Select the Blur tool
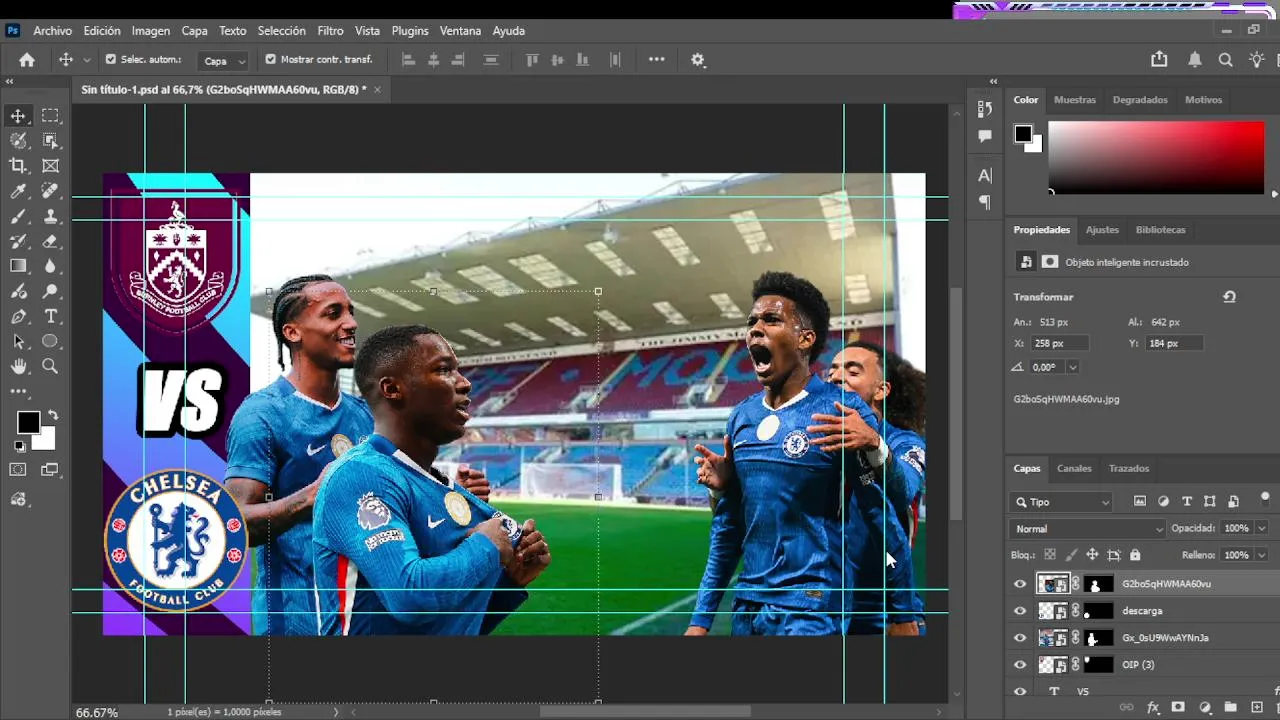The image size is (1280, 720). [x=50, y=266]
